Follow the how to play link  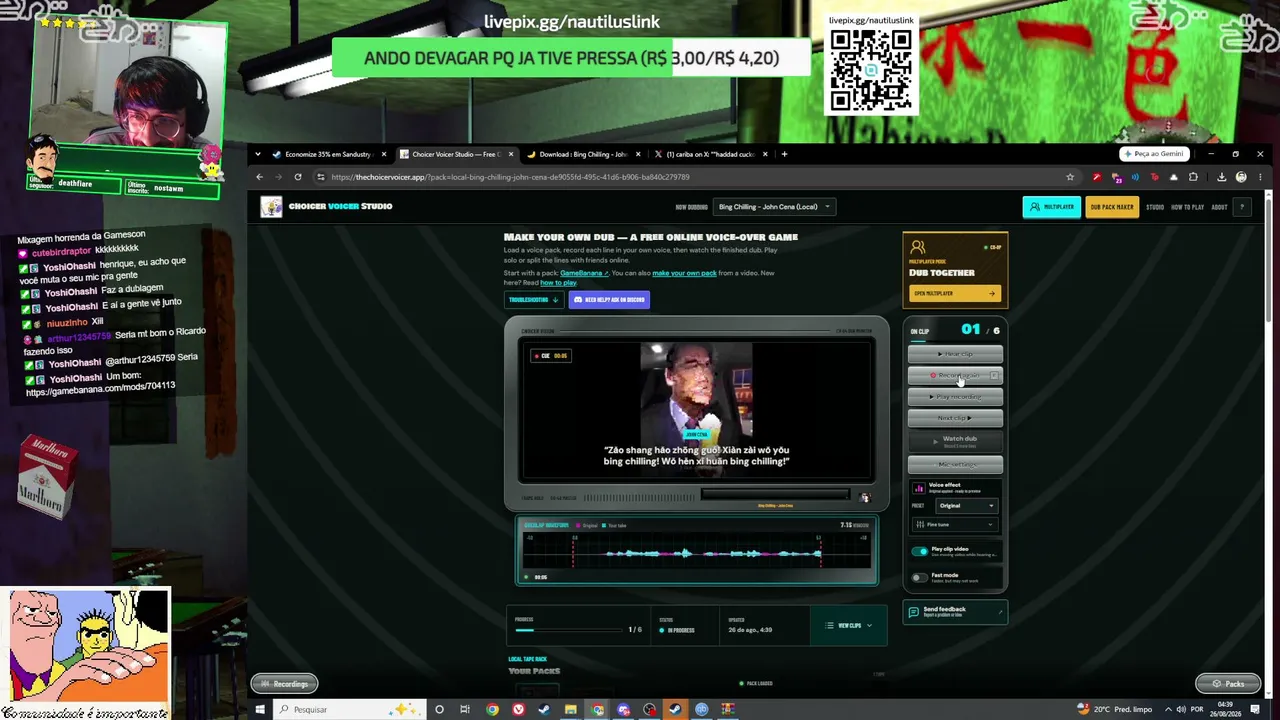coord(558,283)
